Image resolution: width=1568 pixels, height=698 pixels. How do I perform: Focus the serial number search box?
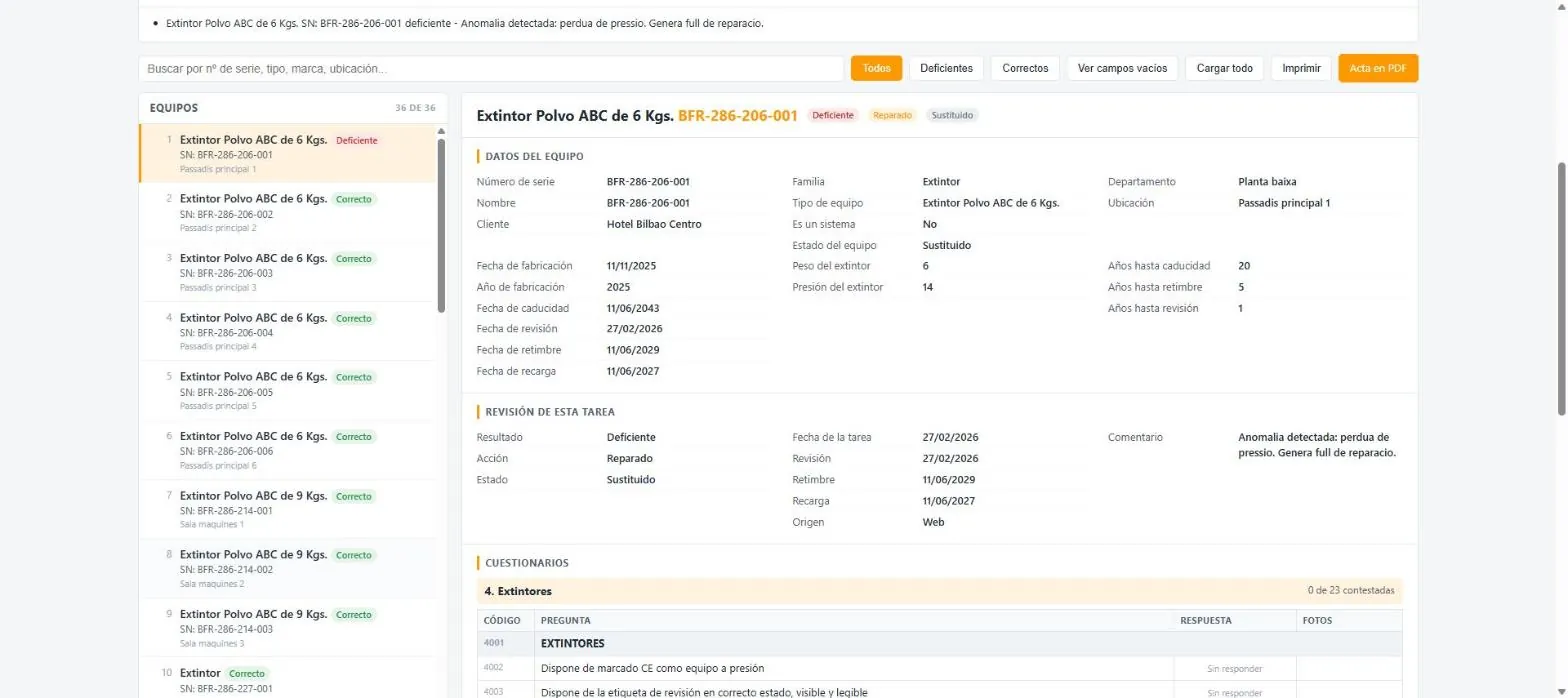tap(491, 68)
